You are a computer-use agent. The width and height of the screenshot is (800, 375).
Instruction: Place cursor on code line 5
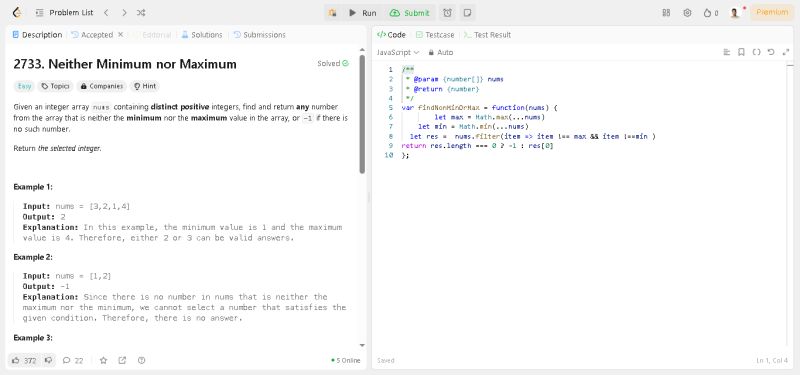(x=480, y=108)
